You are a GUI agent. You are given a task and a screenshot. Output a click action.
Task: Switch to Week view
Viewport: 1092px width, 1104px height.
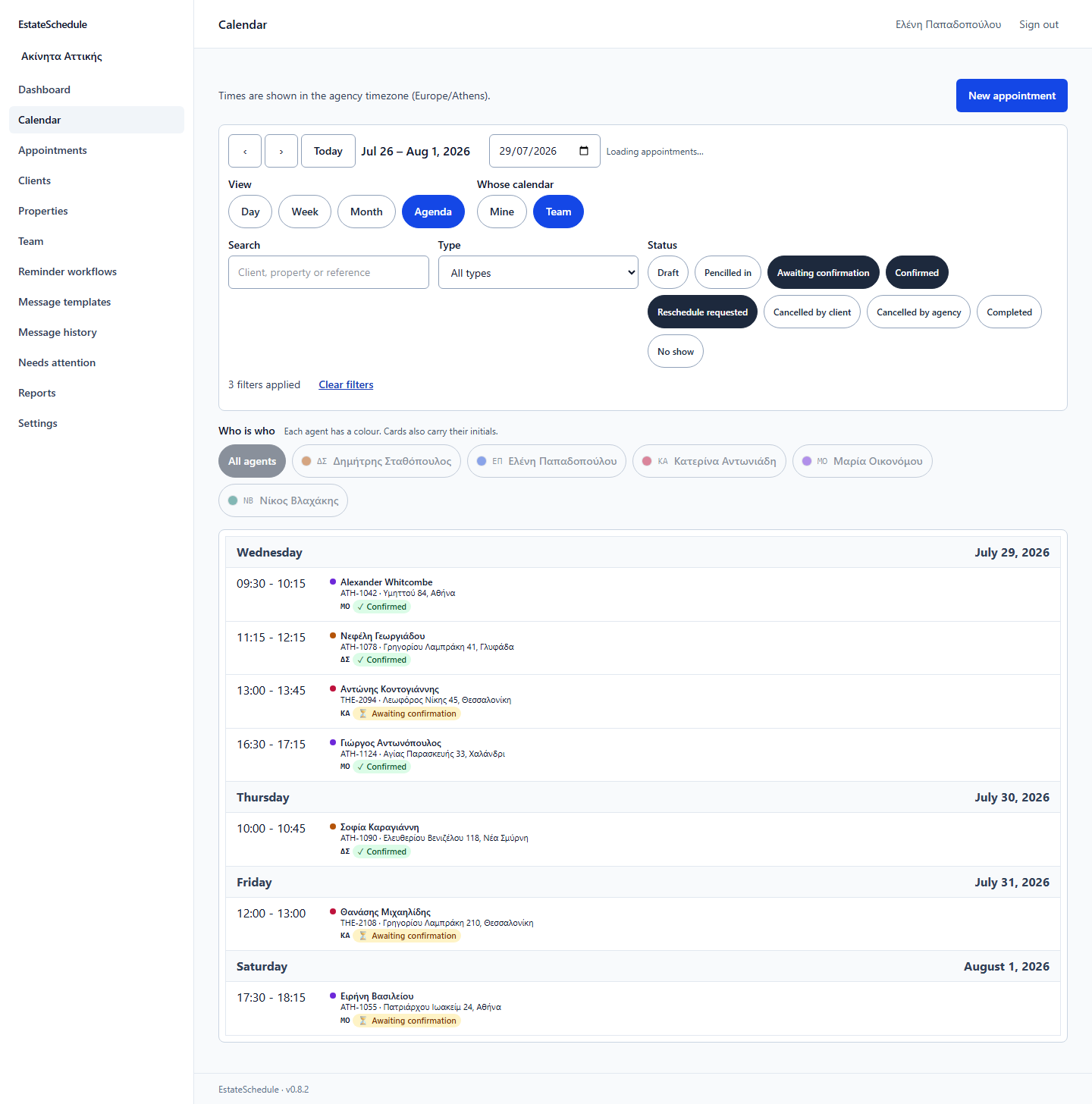[x=305, y=212]
